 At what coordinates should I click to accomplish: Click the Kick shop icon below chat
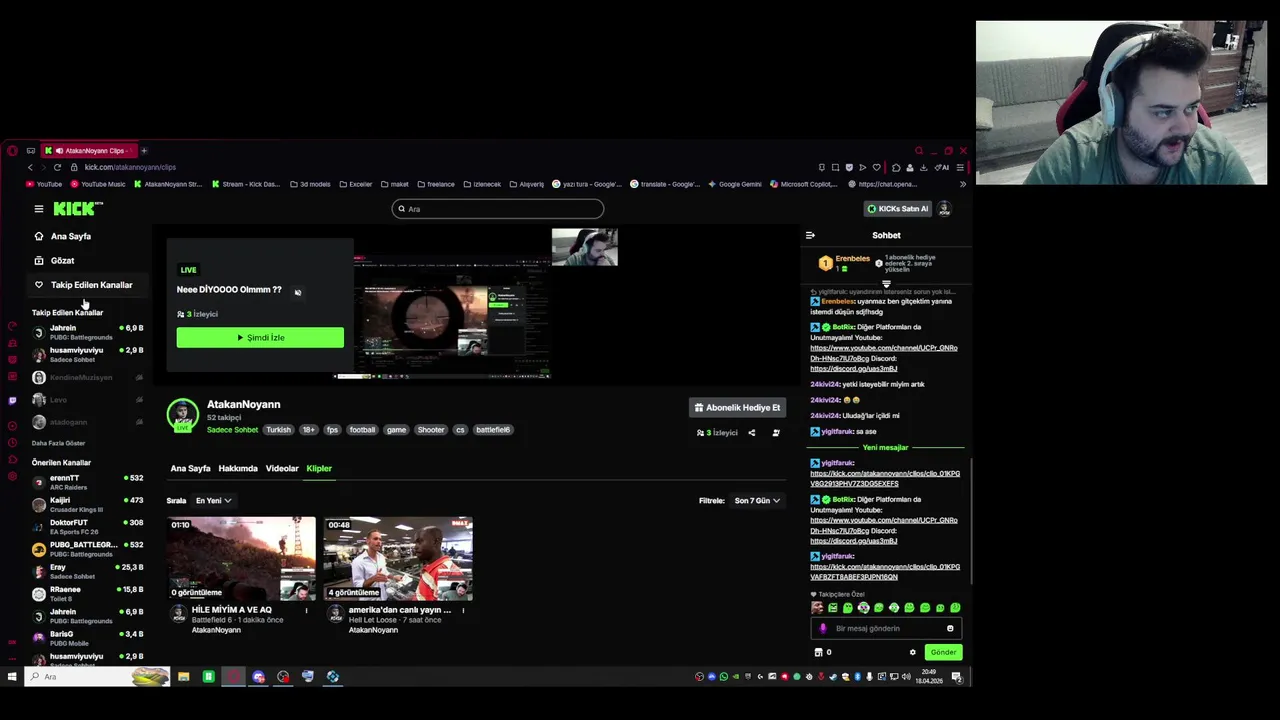(x=819, y=652)
